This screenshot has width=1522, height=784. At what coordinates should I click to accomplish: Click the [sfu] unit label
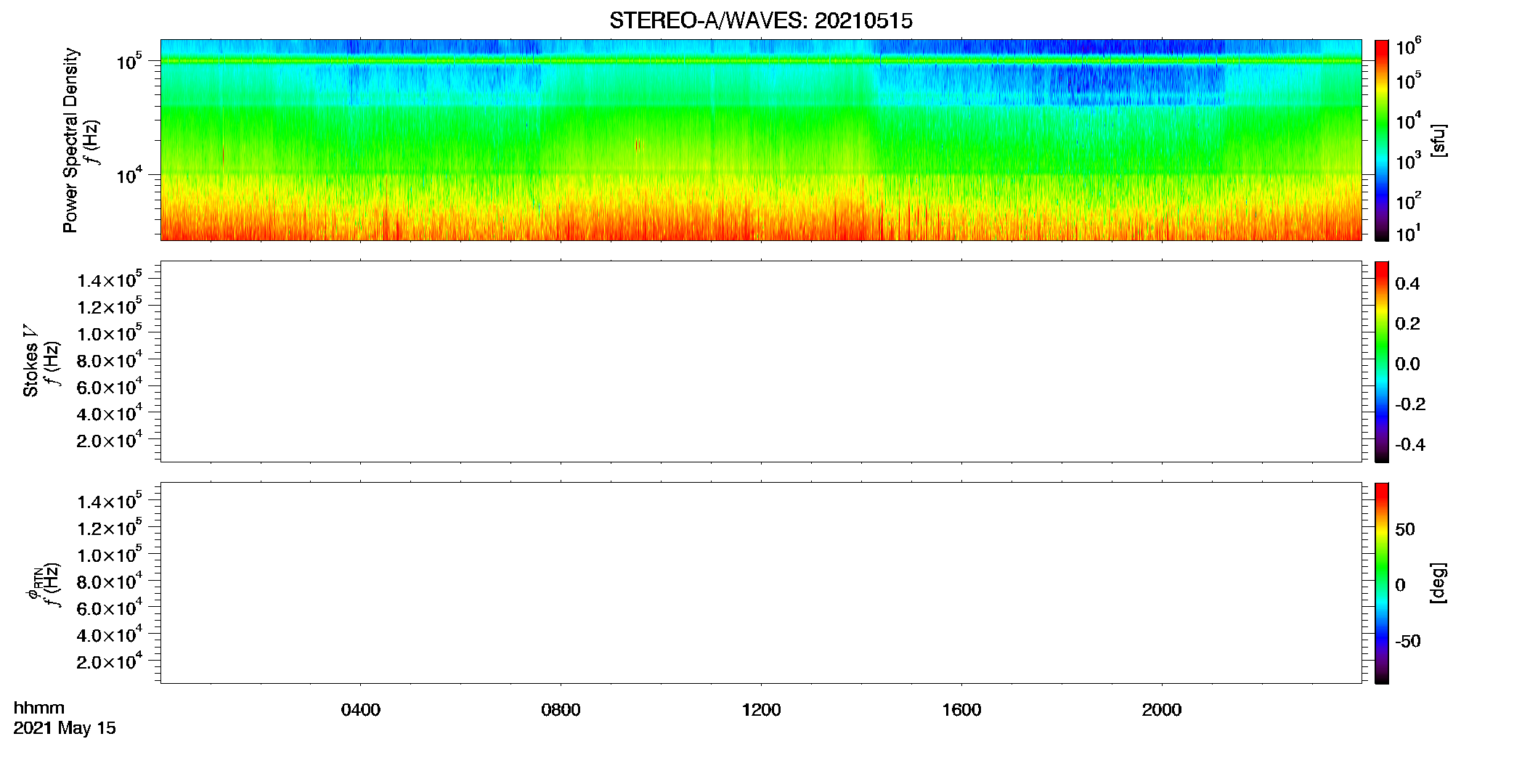pos(1438,140)
